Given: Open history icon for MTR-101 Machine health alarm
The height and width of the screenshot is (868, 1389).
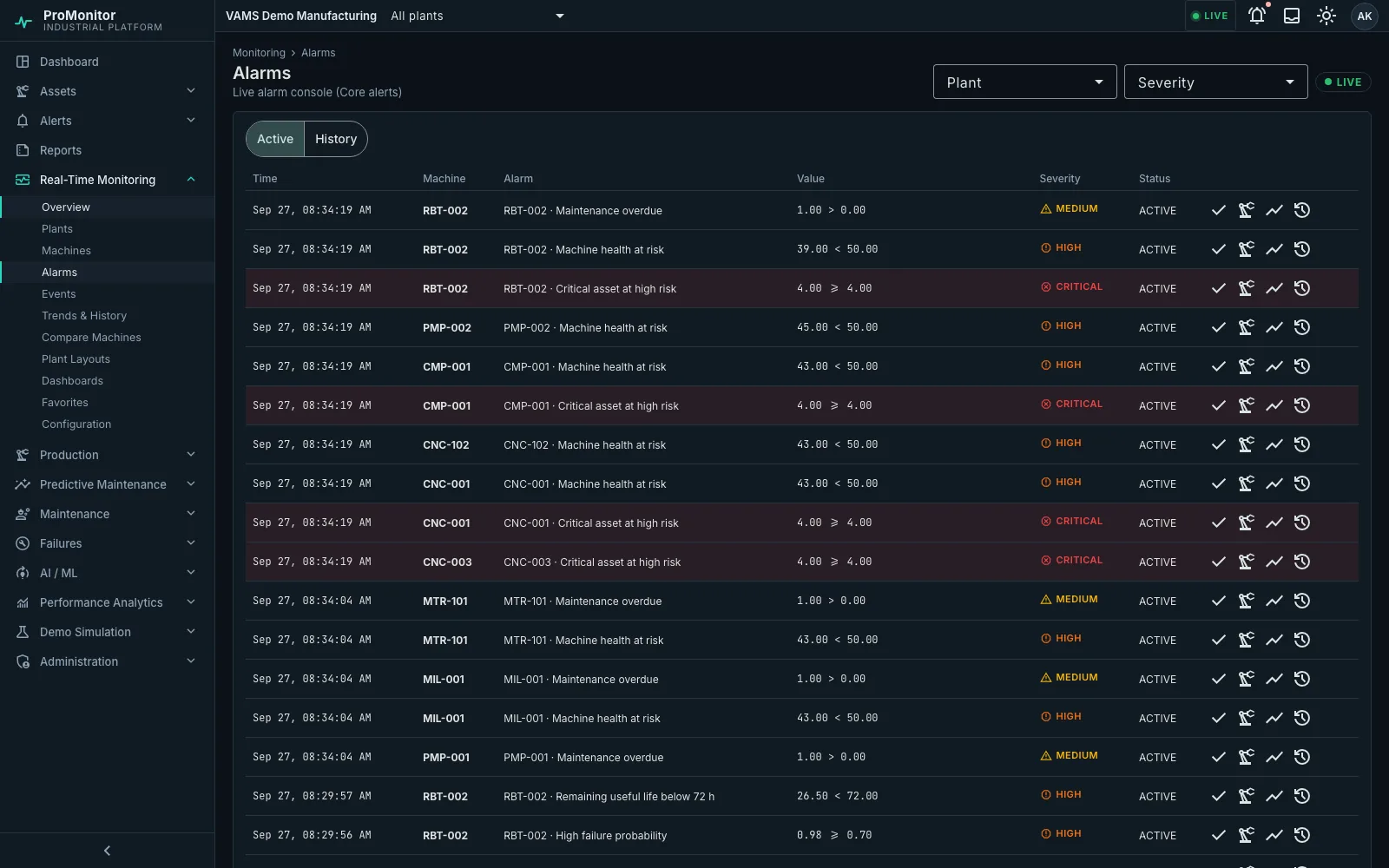Looking at the screenshot, I should [x=1302, y=640].
